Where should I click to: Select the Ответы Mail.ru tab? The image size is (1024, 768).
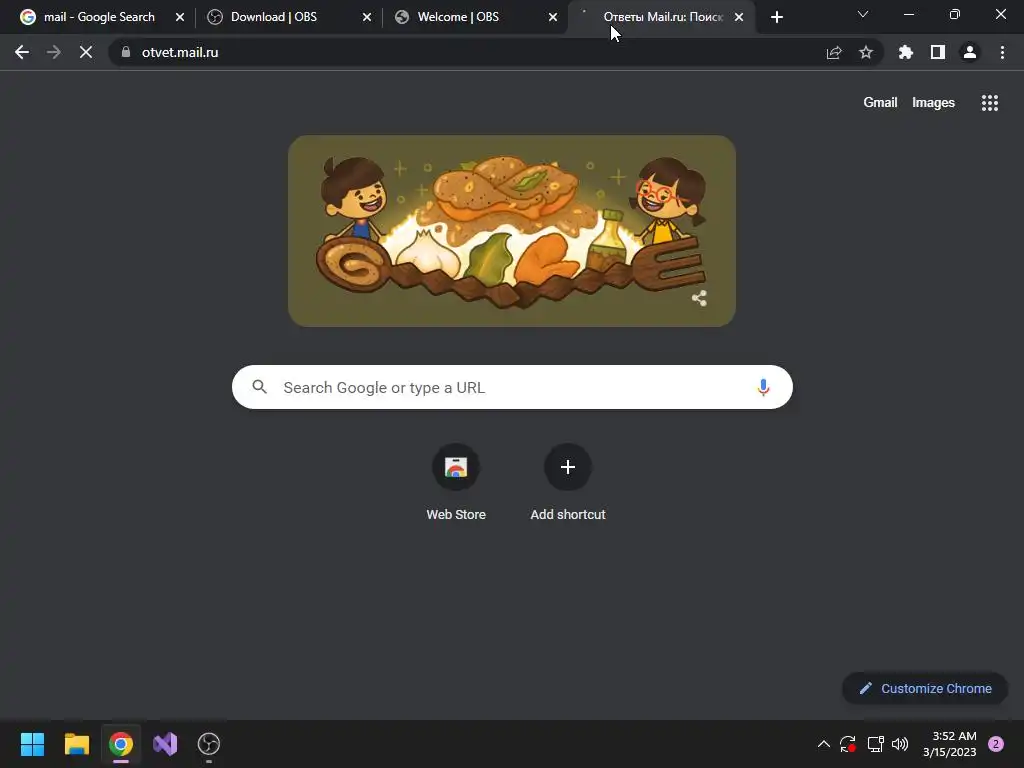(x=662, y=18)
